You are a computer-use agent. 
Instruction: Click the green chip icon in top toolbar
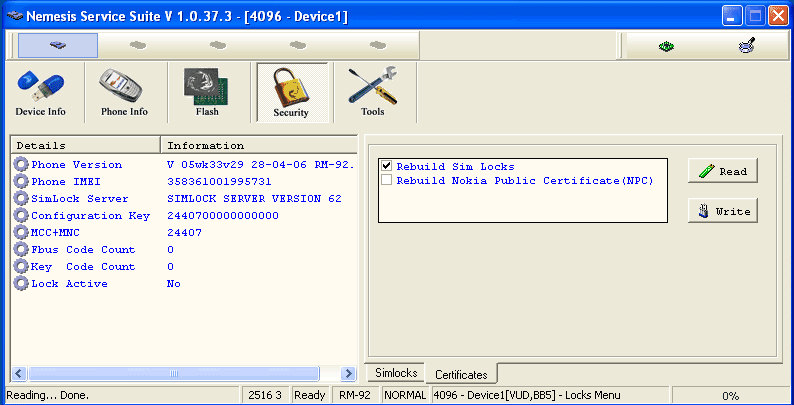point(666,46)
